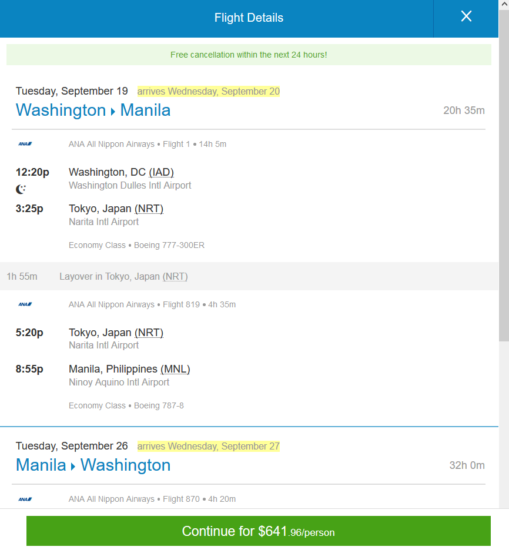509x550 pixels.
Task: Click NRT code under 3:25p arrival
Action: (149, 209)
